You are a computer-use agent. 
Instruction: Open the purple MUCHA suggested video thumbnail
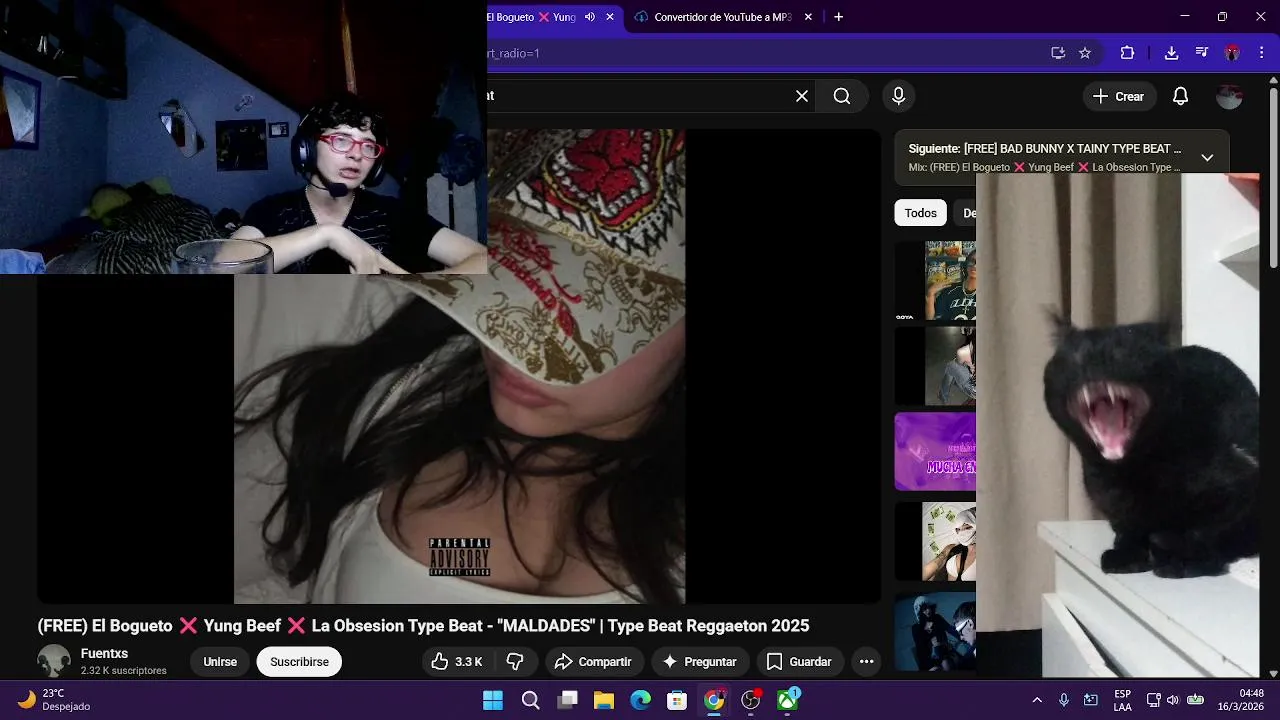tap(935, 452)
